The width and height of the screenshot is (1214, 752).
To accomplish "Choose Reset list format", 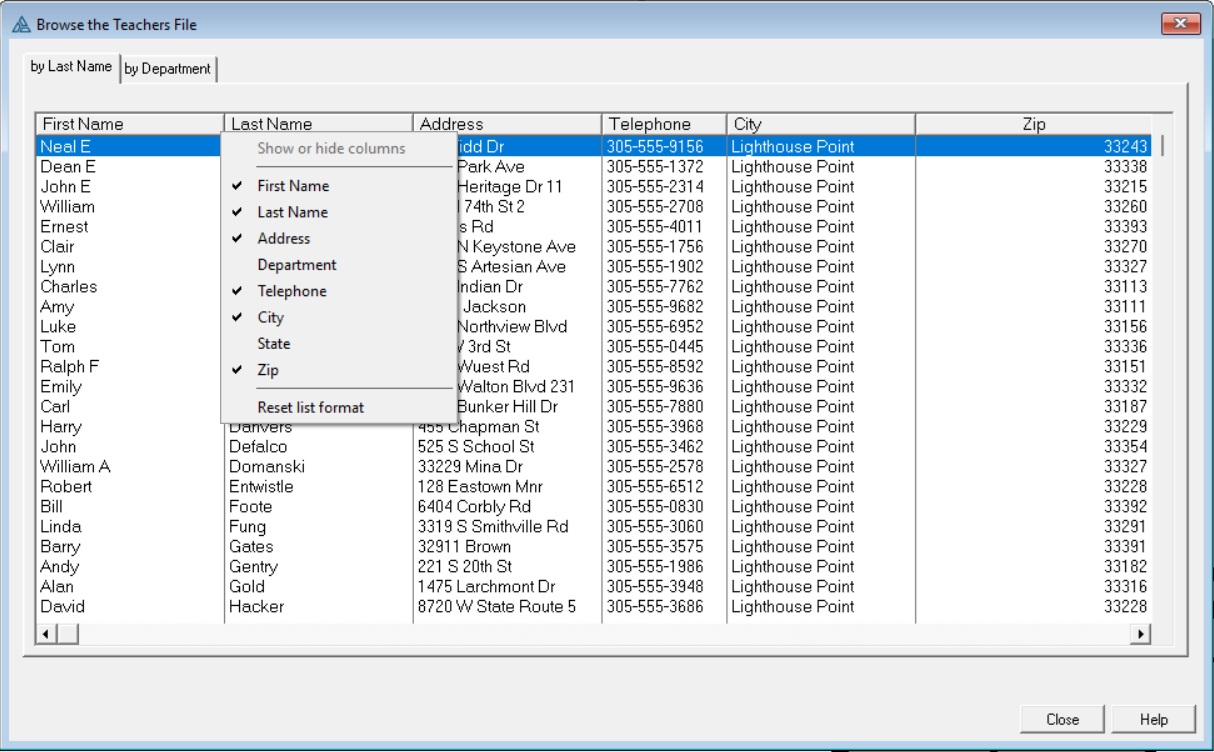I will pyautogui.click(x=310, y=407).
